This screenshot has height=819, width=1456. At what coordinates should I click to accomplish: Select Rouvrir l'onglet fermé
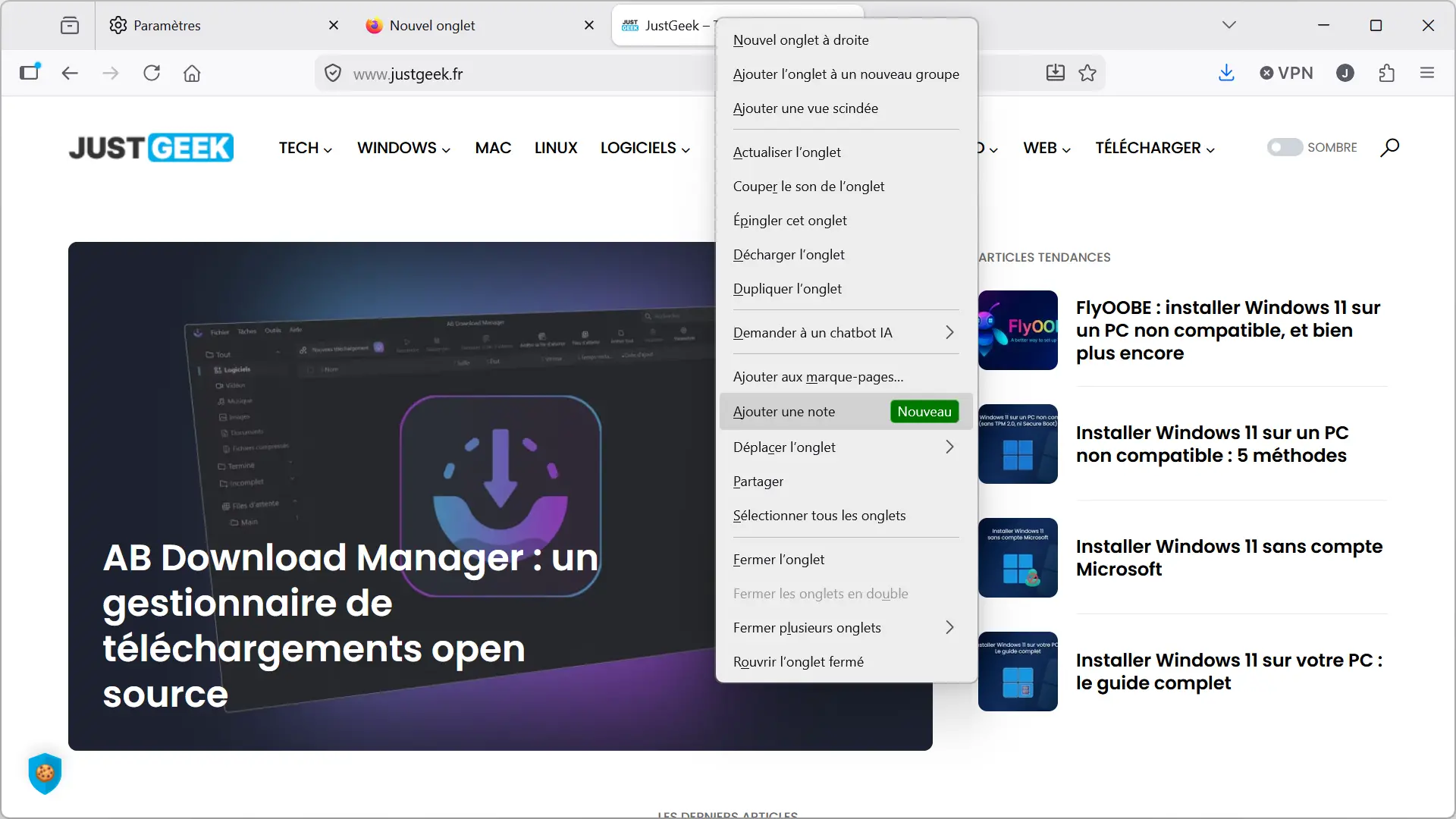coord(846,661)
